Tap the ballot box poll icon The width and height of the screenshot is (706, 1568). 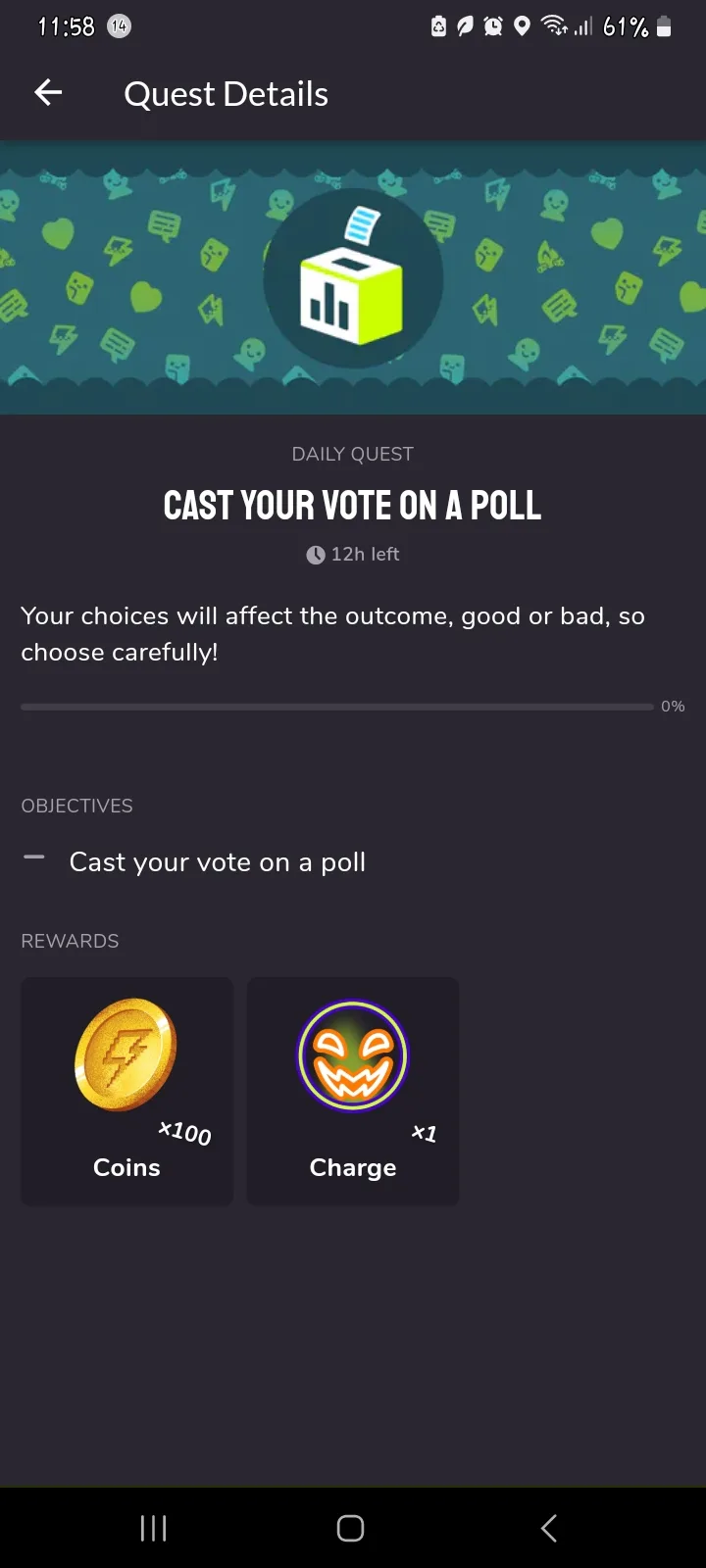(352, 280)
